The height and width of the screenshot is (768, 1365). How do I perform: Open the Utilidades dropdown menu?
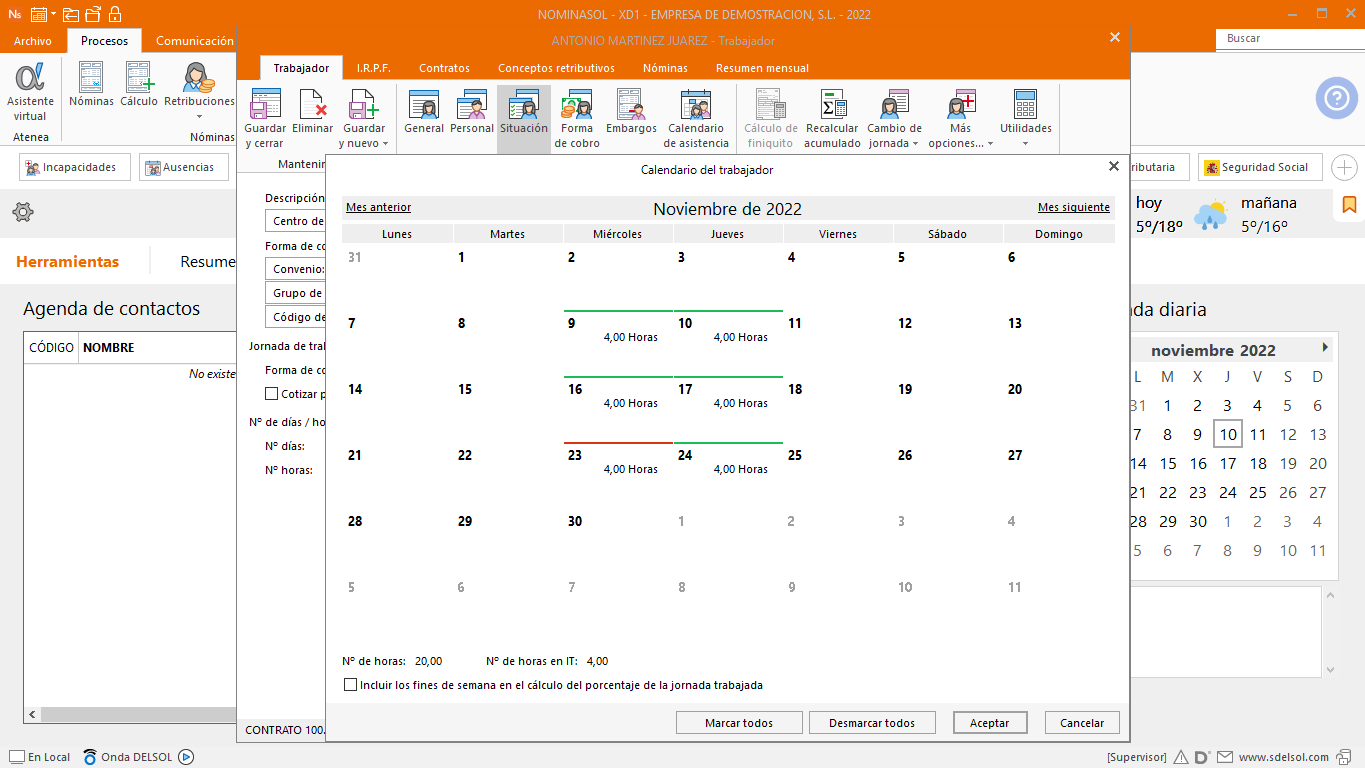[x=1025, y=143]
